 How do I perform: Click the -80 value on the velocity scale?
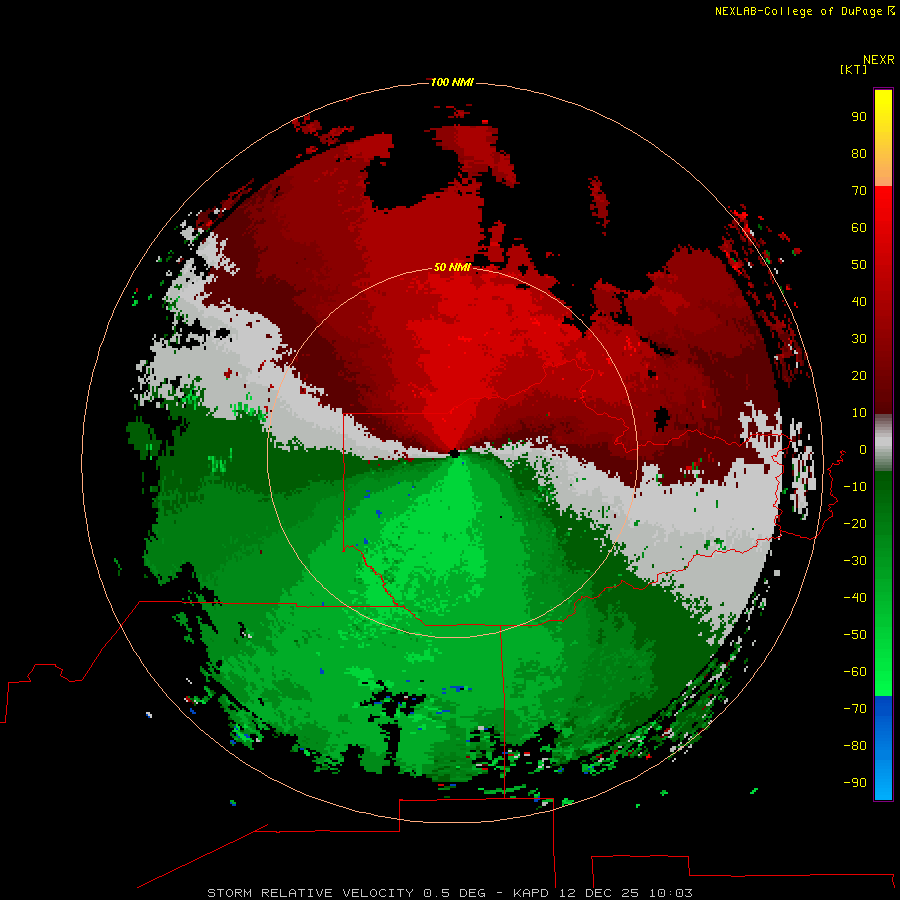(855, 746)
